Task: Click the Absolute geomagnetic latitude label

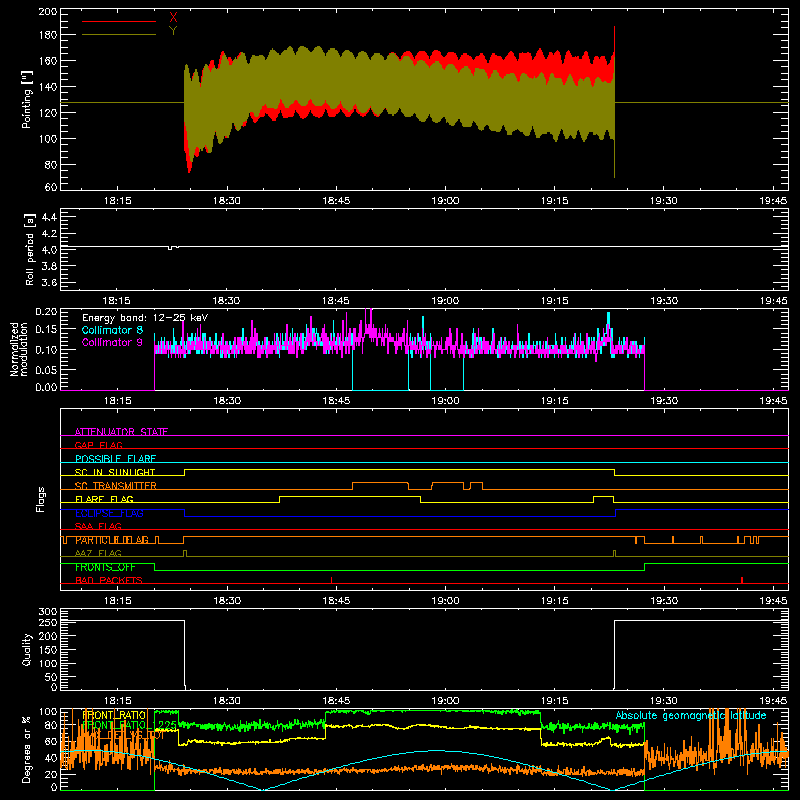Action: click(x=691, y=715)
